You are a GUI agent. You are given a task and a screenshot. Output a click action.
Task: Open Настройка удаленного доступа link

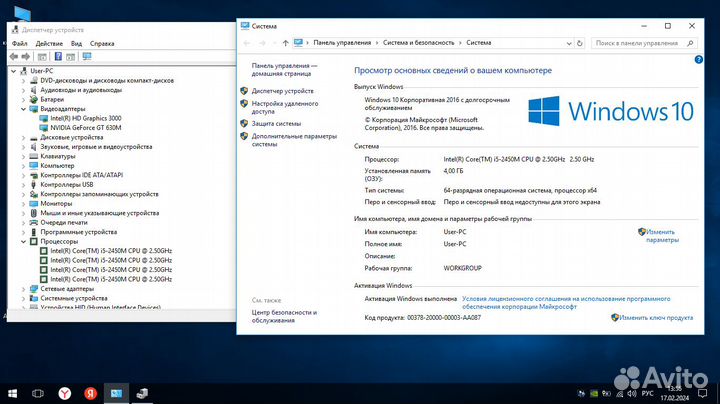285,107
